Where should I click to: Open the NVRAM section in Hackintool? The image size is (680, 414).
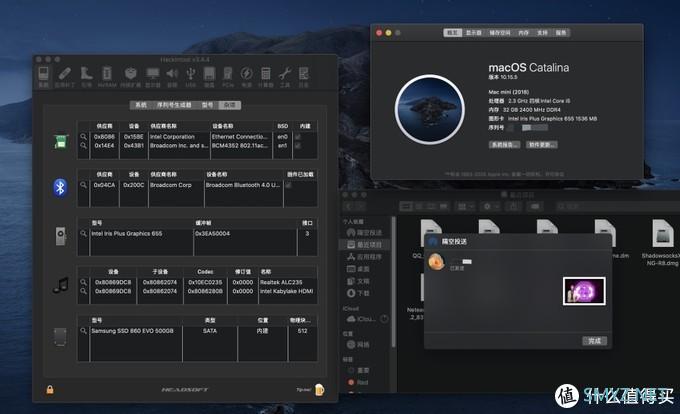point(107,77)
